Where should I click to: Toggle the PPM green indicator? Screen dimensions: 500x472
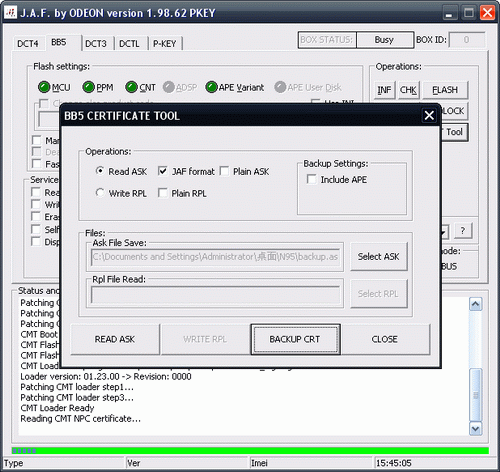pyautogui.click(x=88, y=87)
